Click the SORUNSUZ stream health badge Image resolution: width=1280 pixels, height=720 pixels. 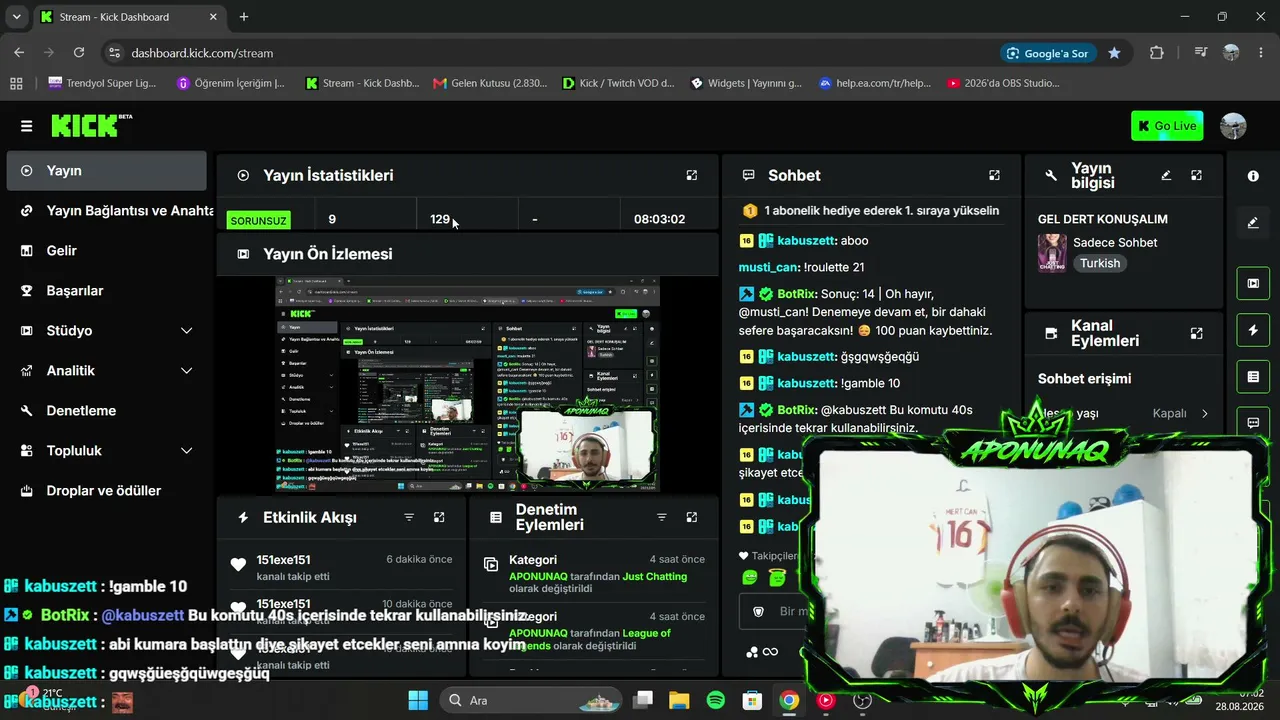click(x=258, y=220)
